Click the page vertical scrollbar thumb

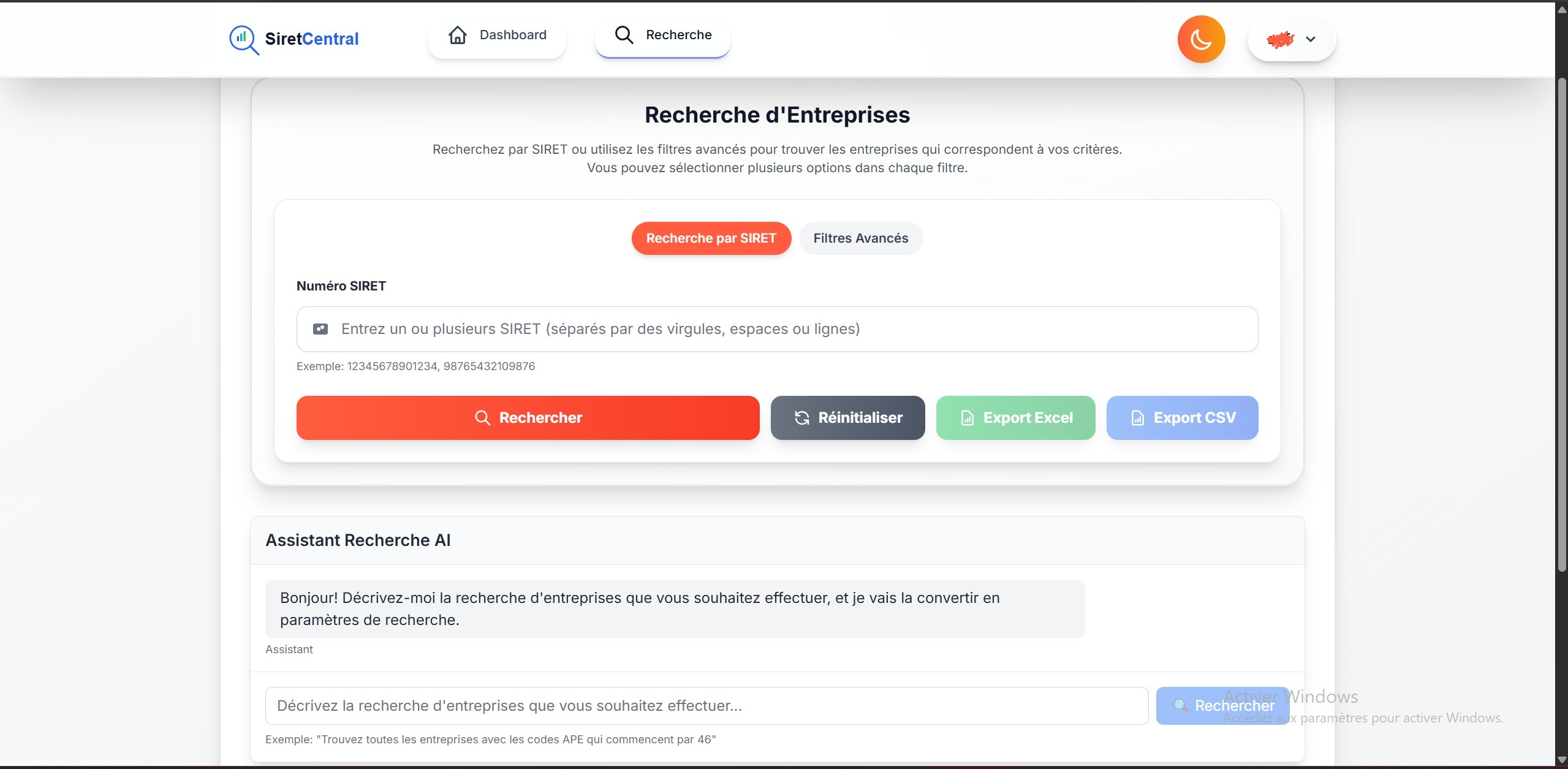click(1561, 325)
